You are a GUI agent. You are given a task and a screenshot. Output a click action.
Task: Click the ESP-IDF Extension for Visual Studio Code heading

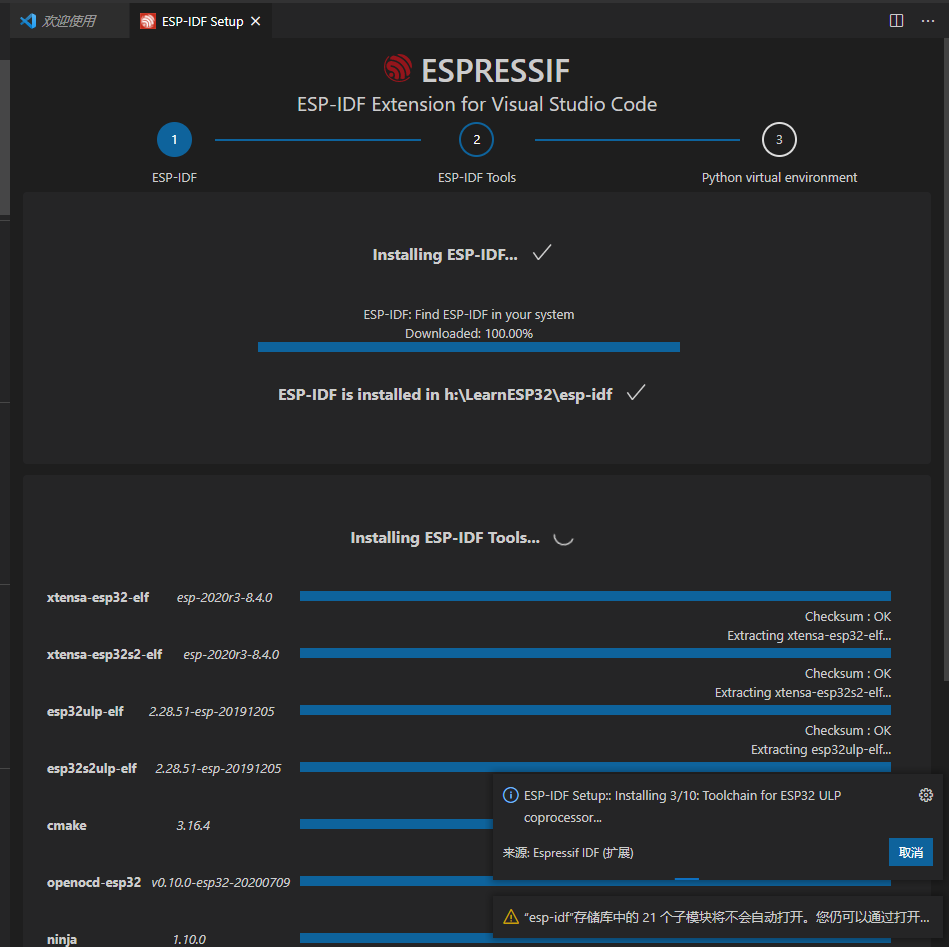click(x=477, y=104)
